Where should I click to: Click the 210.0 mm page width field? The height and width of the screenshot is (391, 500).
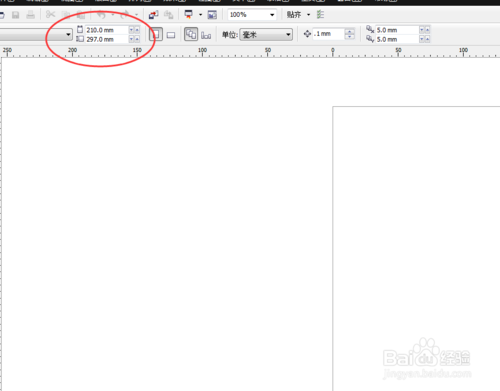tap(107, 30)
